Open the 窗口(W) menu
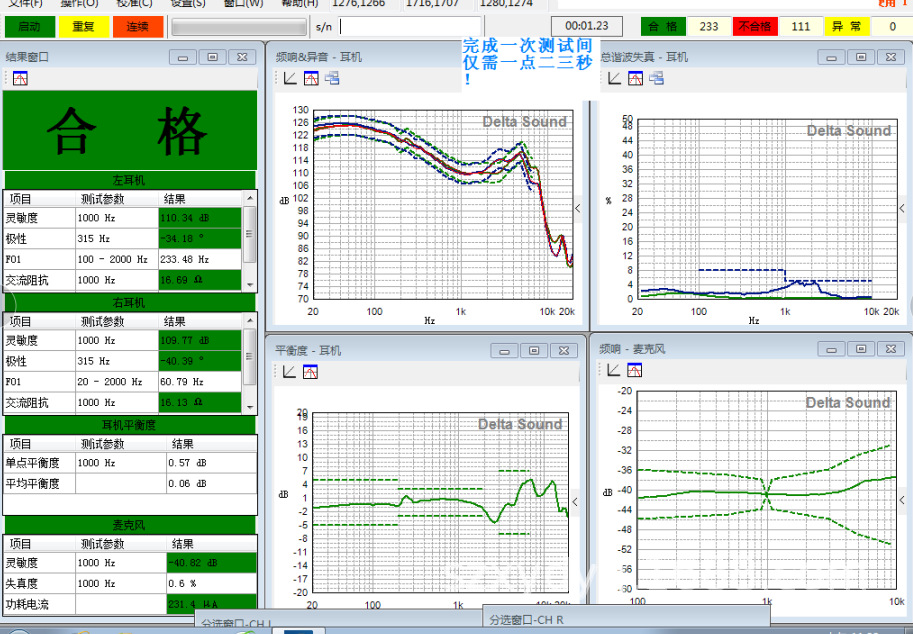The image size is (913, 634). pyautogui.click(x=244, y=4)
